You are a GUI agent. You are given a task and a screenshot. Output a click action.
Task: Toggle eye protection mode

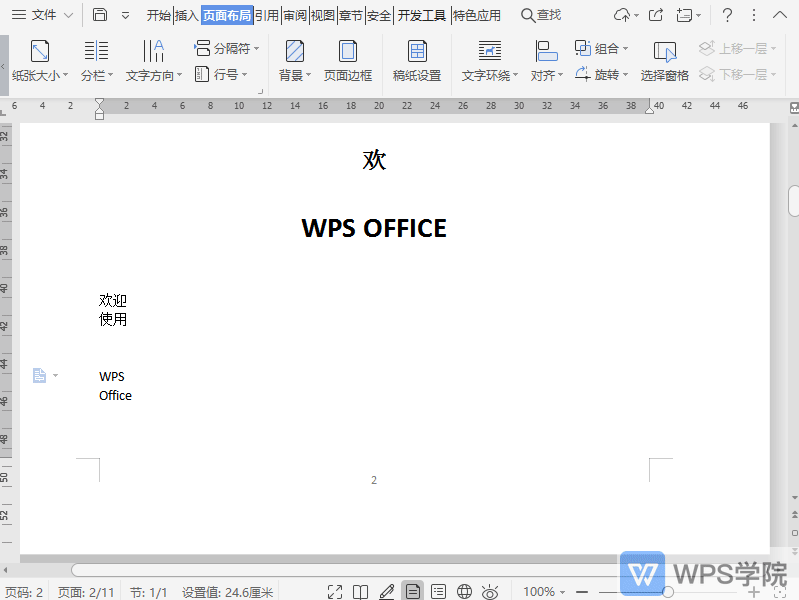point(490,592)
